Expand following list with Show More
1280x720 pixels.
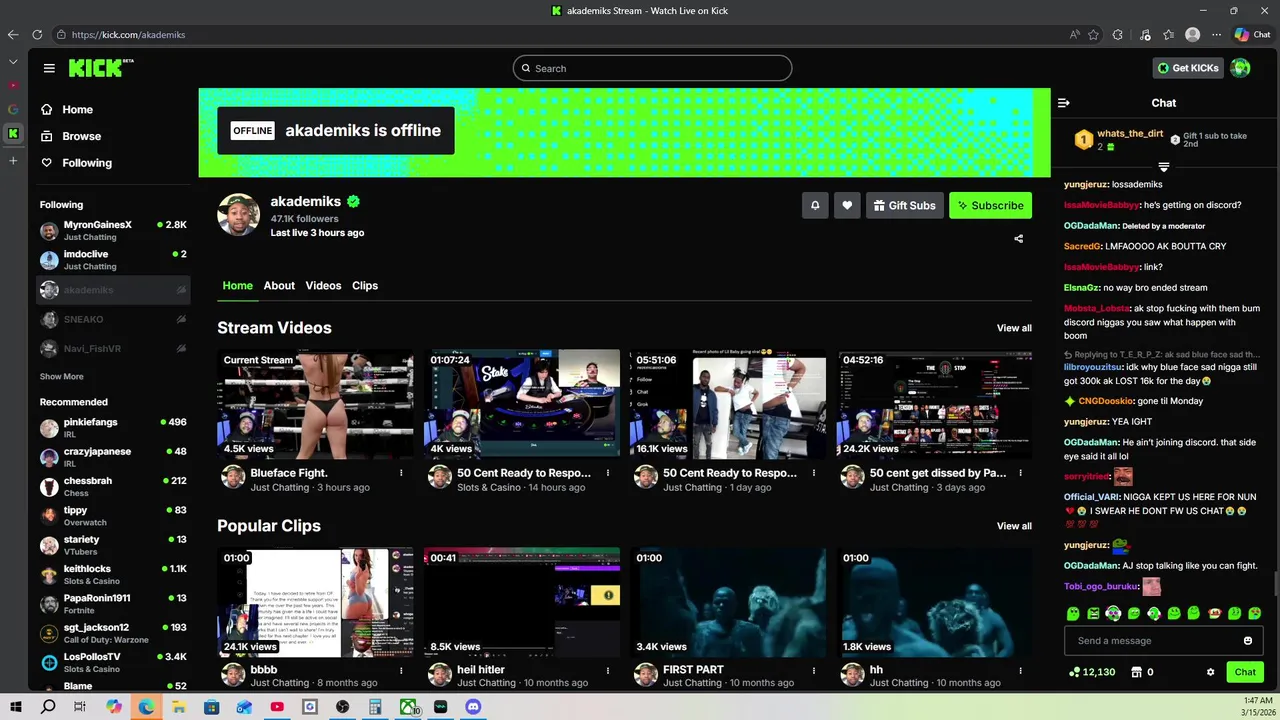coord(62,376)
